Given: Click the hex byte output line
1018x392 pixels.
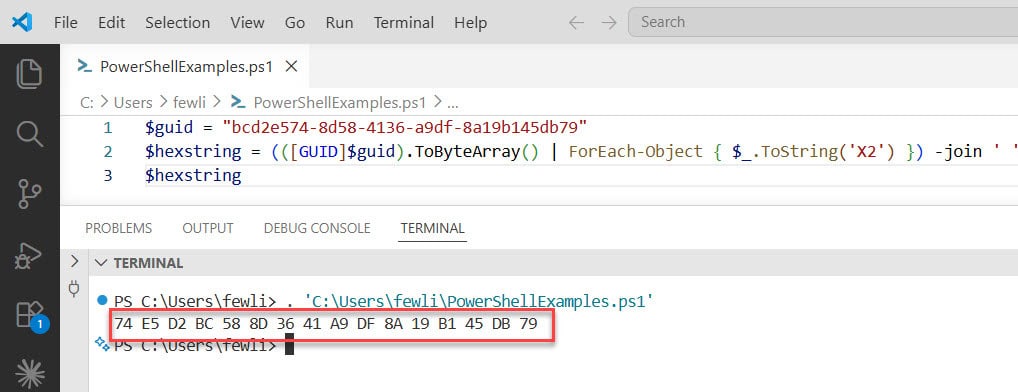Looking at the screenshot, I should [326, 323].
